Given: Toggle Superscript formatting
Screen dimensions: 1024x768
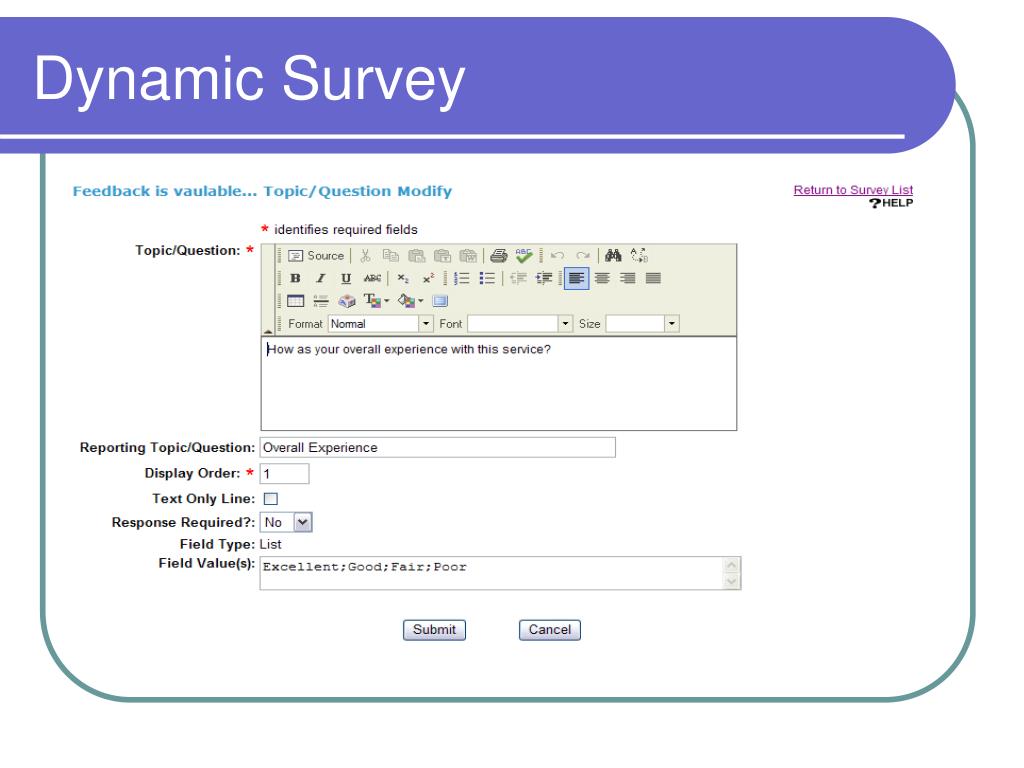Looking at the screenshot, I should point(428,278).
